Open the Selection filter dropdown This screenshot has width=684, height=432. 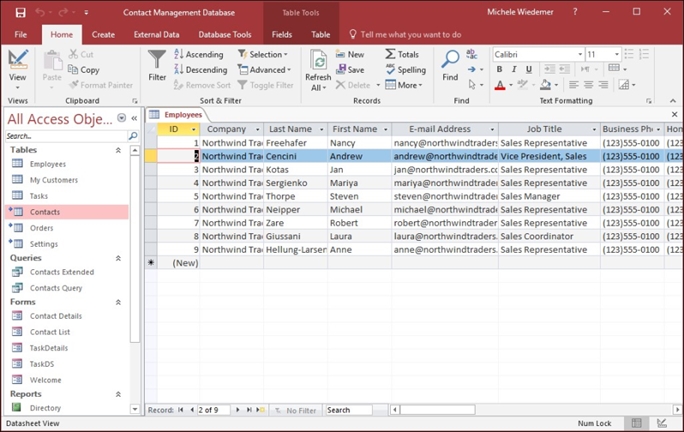click(x=263, y=54)
